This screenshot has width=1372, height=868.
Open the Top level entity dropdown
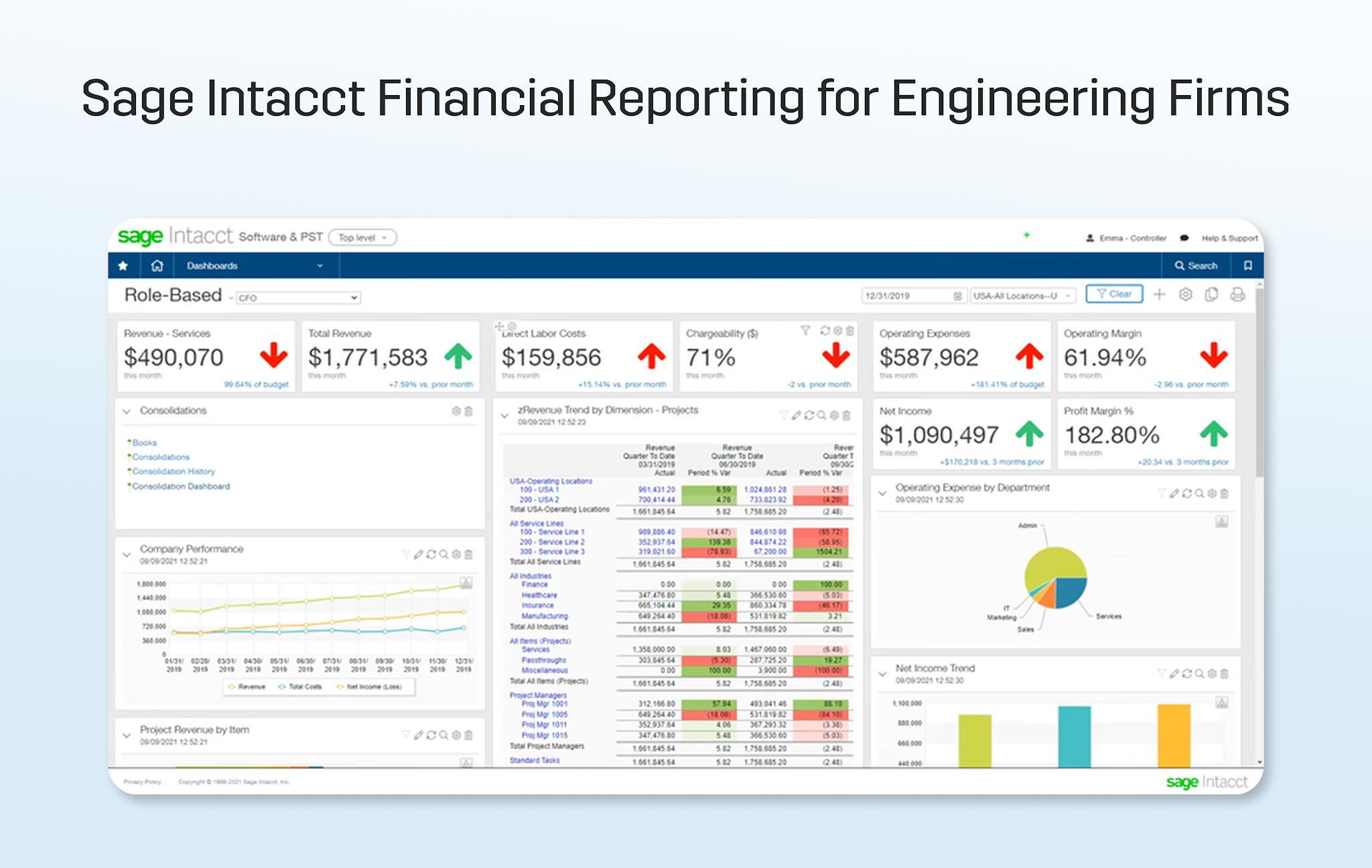point(363,238)
